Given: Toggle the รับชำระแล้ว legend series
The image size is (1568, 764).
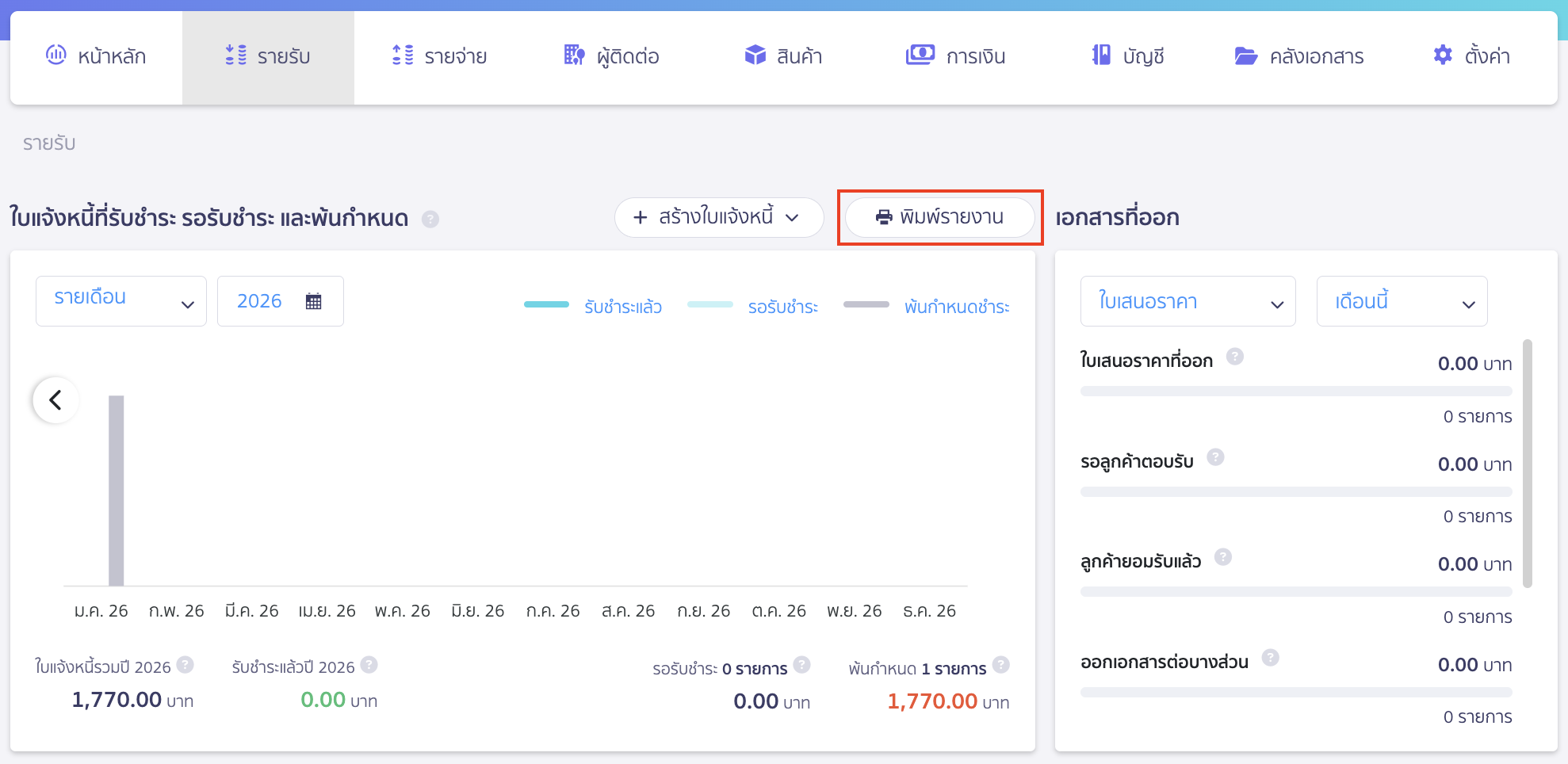Looking at the screenshot, I should tap(593, 307).
